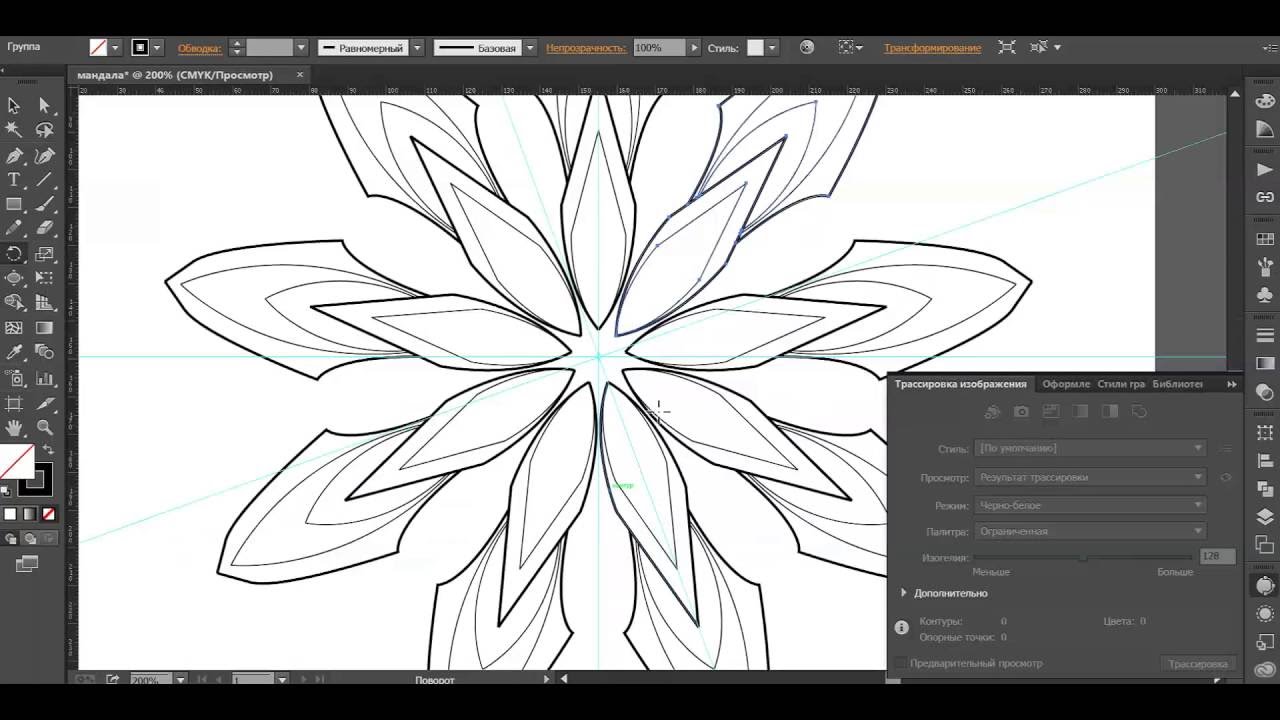The height and width of the screenshot is (720, 1280).
Task: Toggle the eye icon beside Просмотр dropdown
Action: pyautogui.click(x=1226, y=478)
